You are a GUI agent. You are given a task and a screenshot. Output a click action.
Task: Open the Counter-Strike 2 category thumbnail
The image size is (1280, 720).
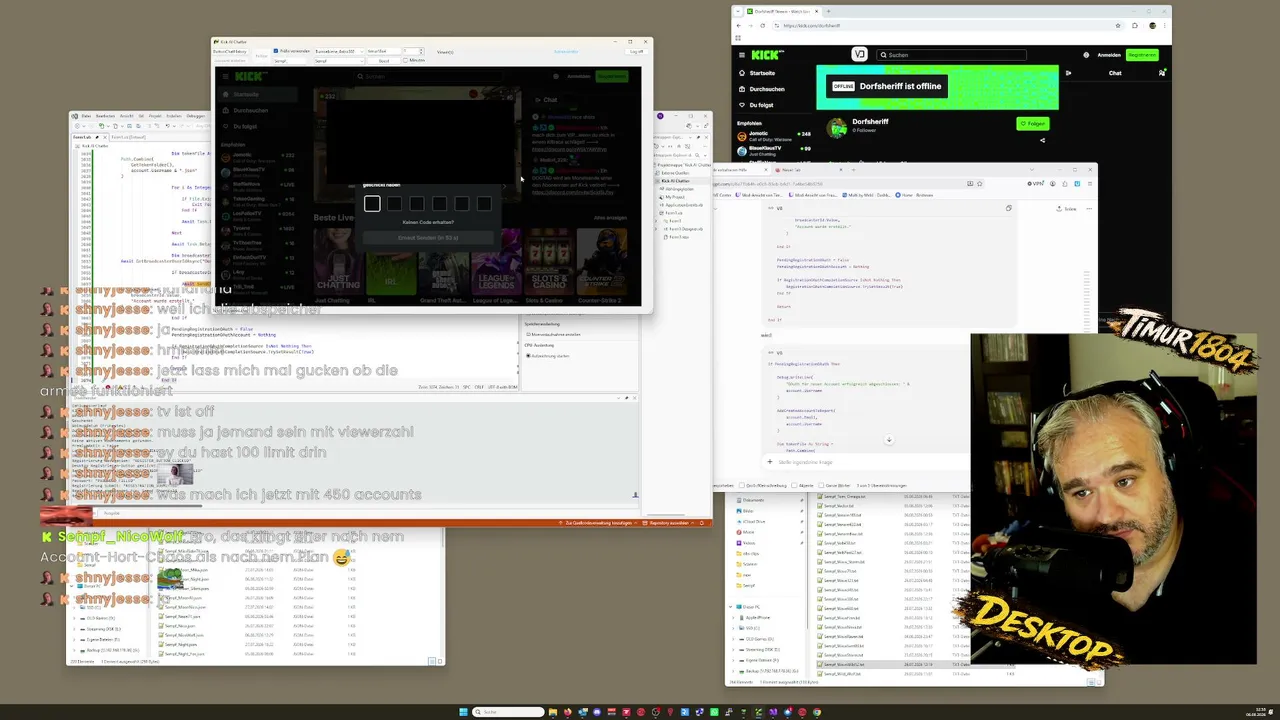point(601,260)
